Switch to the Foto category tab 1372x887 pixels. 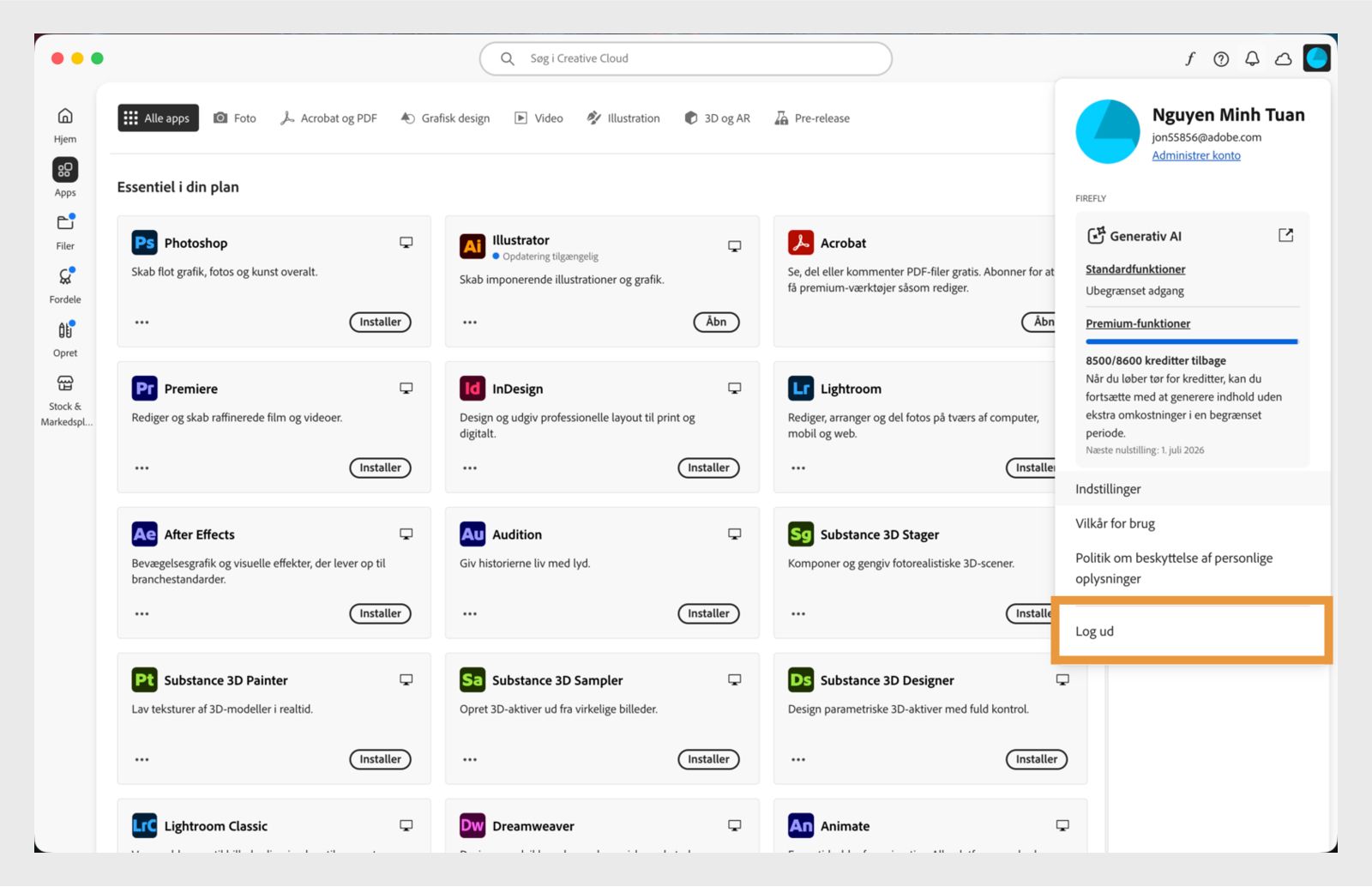[235, 118]
